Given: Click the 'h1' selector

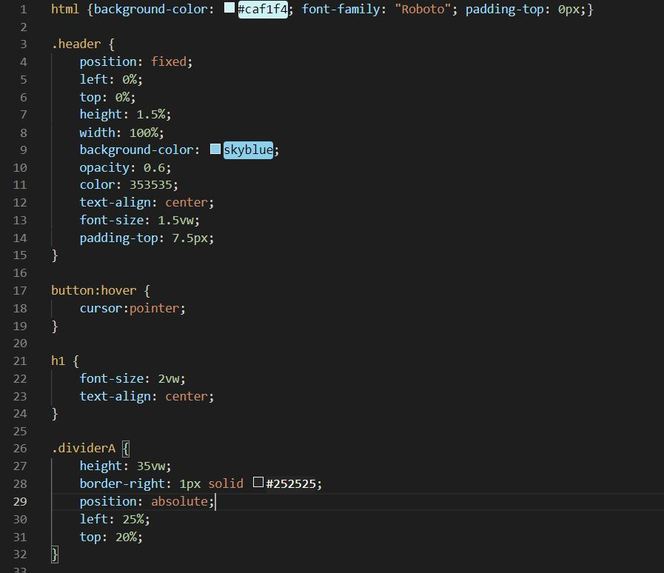Looking at the screenshot, I should pyautogui.click(x=58, y=361).
